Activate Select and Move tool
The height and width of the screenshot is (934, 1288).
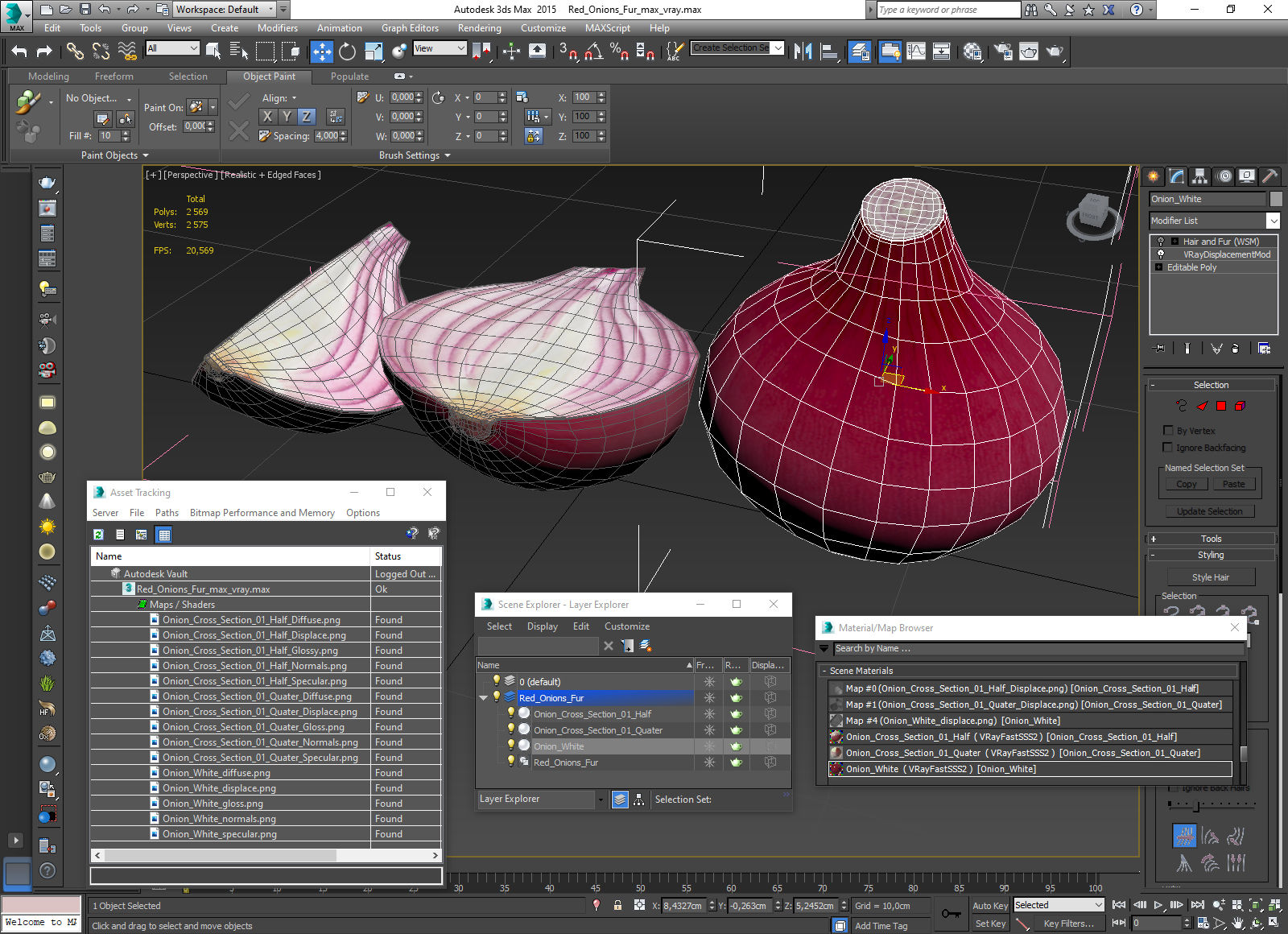click(x=321, y=52)
